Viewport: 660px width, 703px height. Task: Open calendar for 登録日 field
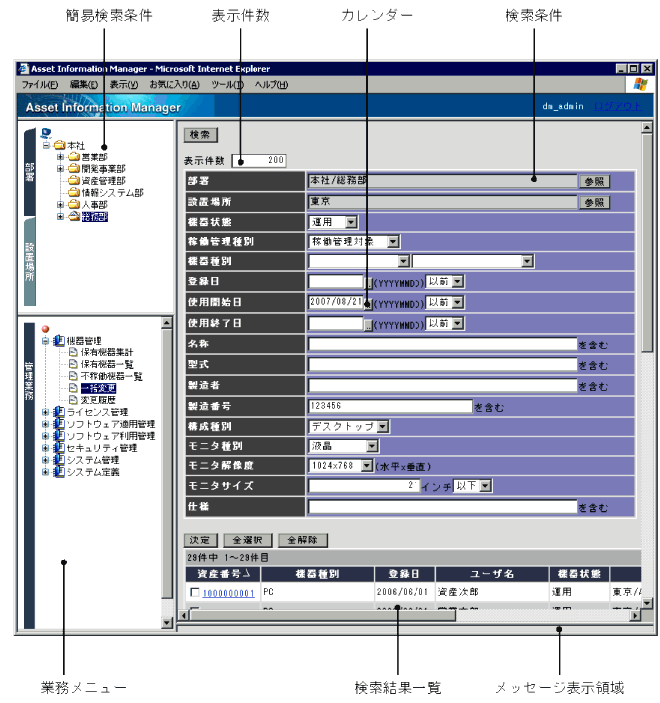click(x=368, y=283)
